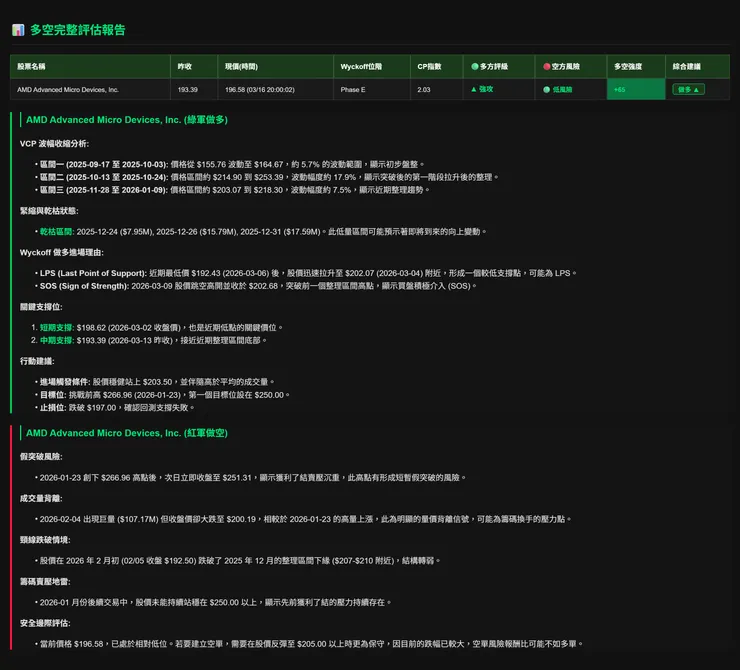Click the heading ending in (綠軍做多)
This screenshot has width=740, height=670.
(x=126, y=120)
